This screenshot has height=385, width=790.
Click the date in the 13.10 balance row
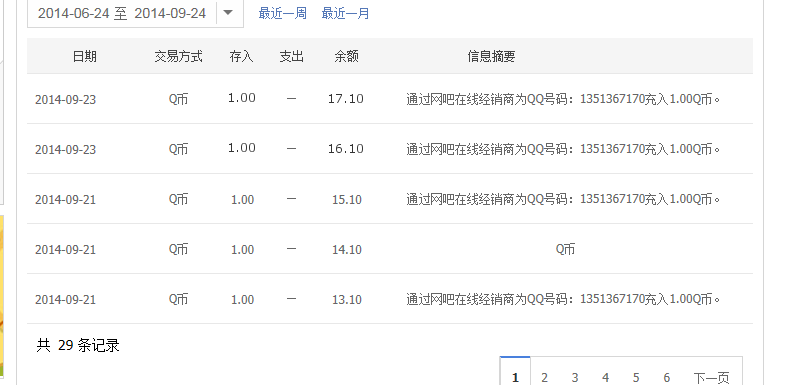click(65, 299)
